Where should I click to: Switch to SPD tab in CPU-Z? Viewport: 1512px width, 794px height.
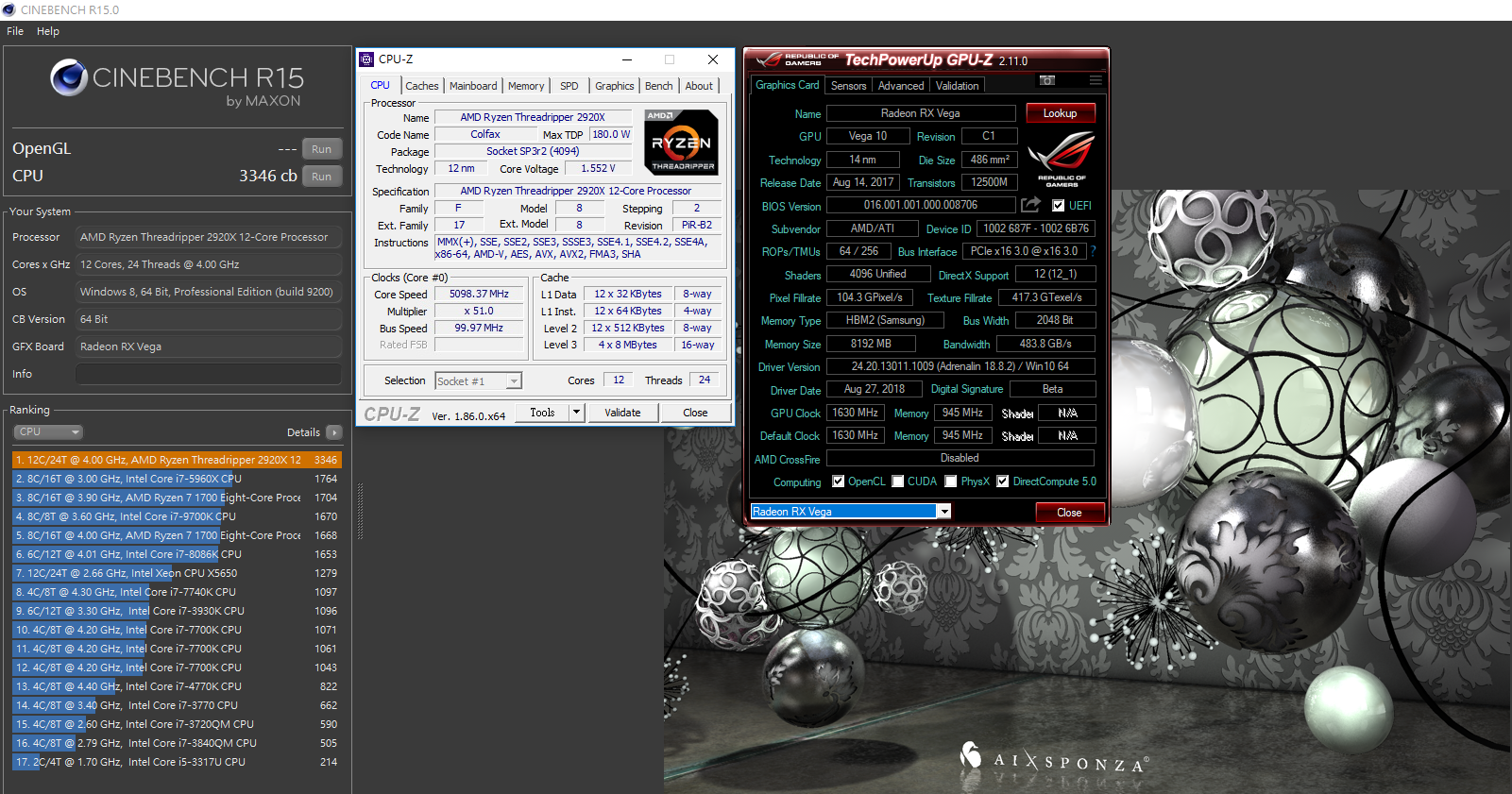coord(569,86)
